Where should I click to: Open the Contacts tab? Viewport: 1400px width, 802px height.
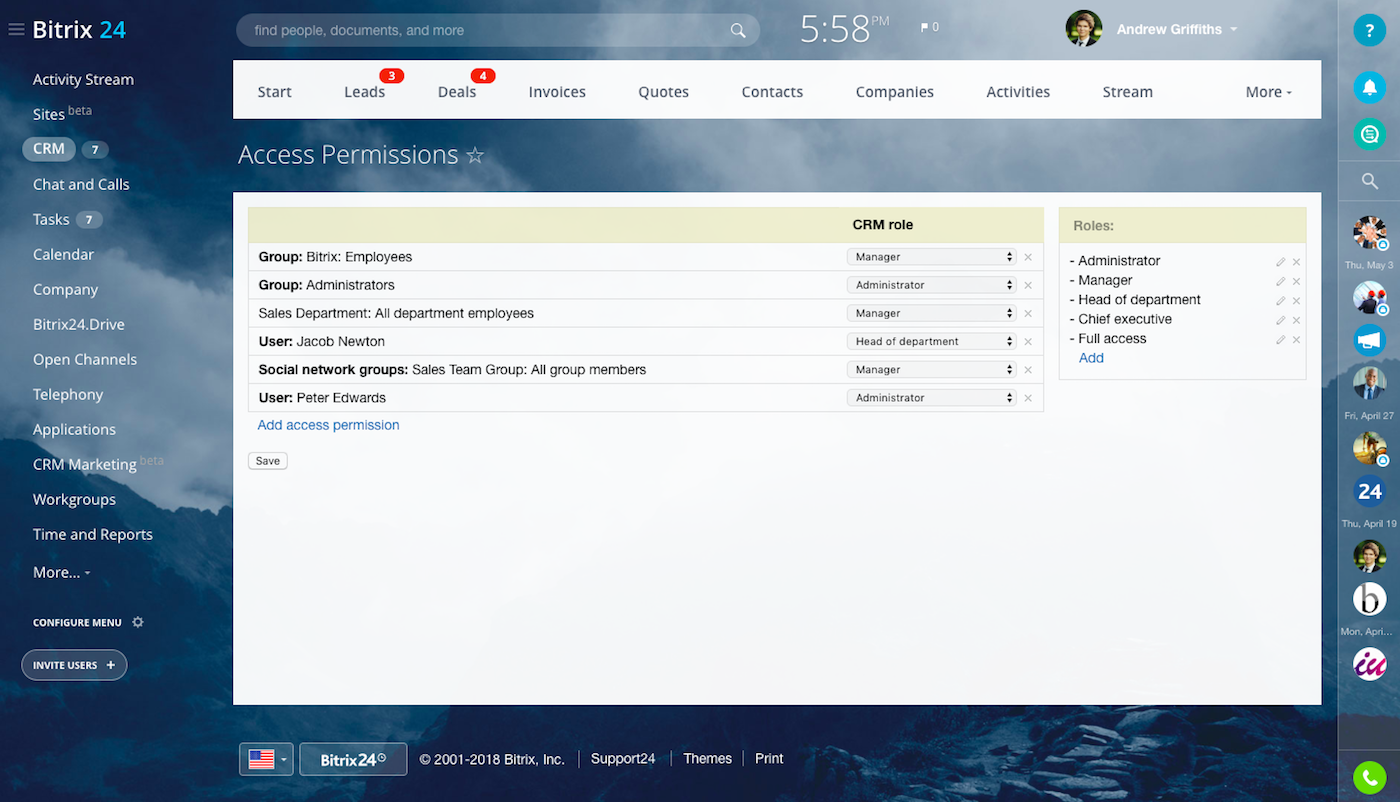pyautogui.click(x=772, y=92)
